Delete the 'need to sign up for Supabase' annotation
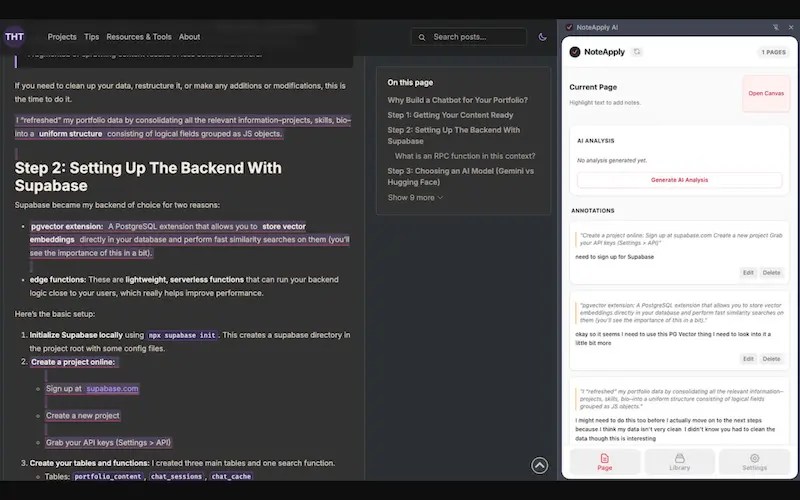The image size is (800, 500). click(771, 272)
